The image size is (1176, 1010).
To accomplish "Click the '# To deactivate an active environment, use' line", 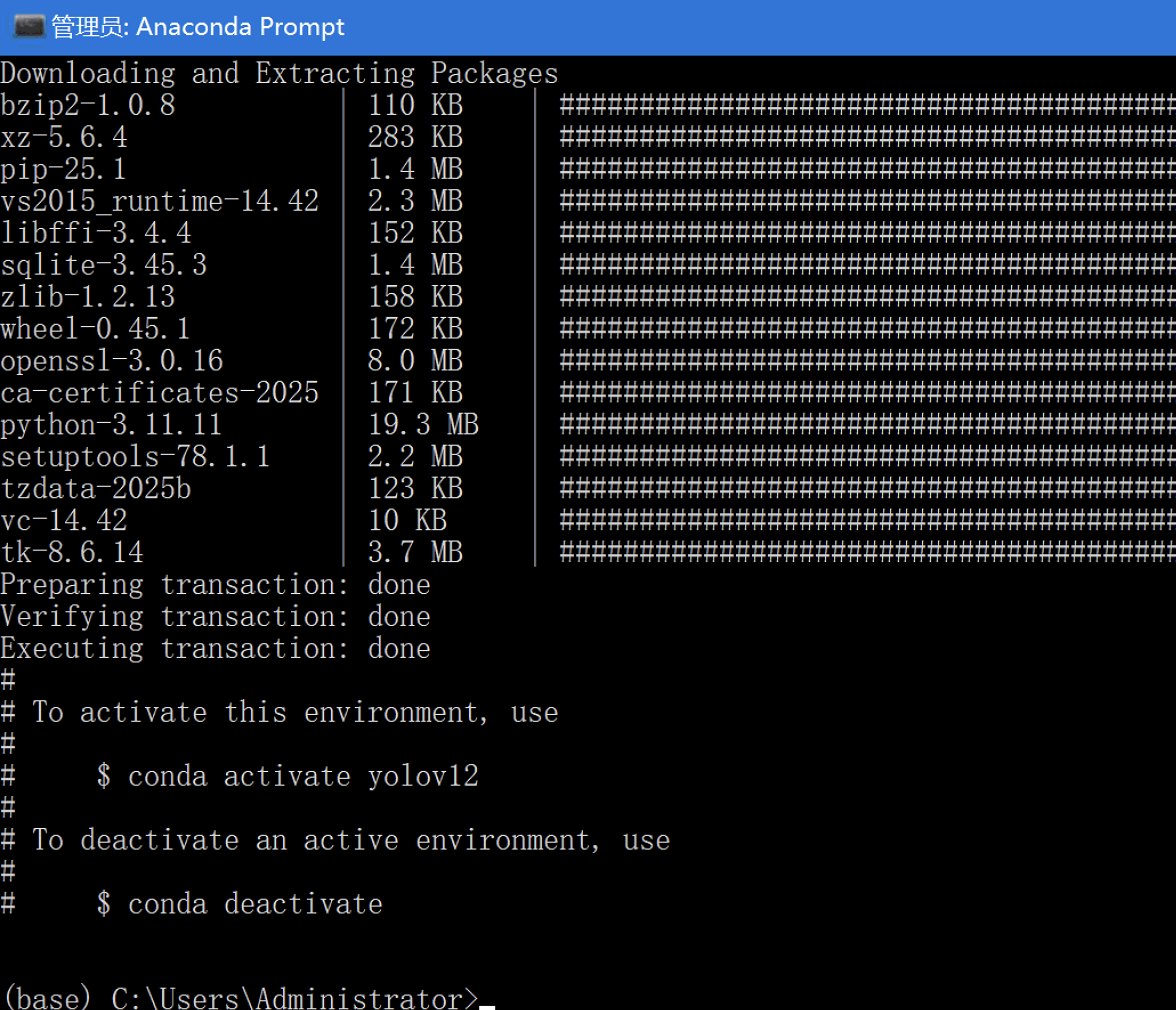I will 335,841.
